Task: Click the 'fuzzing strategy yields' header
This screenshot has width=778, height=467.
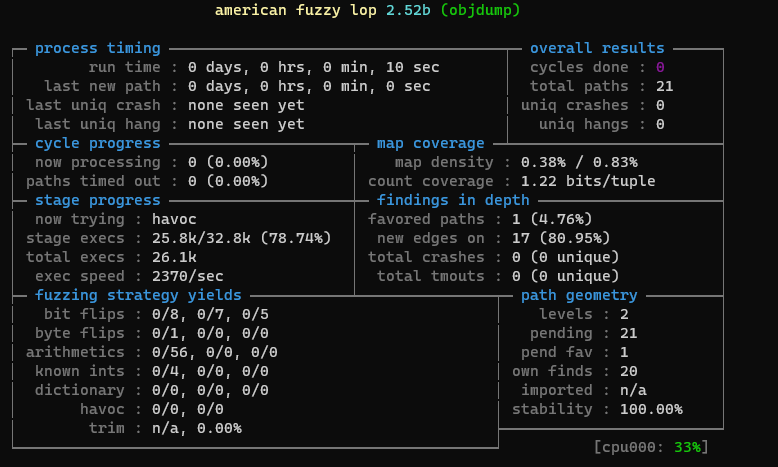Action: click(x=138, y=295)
